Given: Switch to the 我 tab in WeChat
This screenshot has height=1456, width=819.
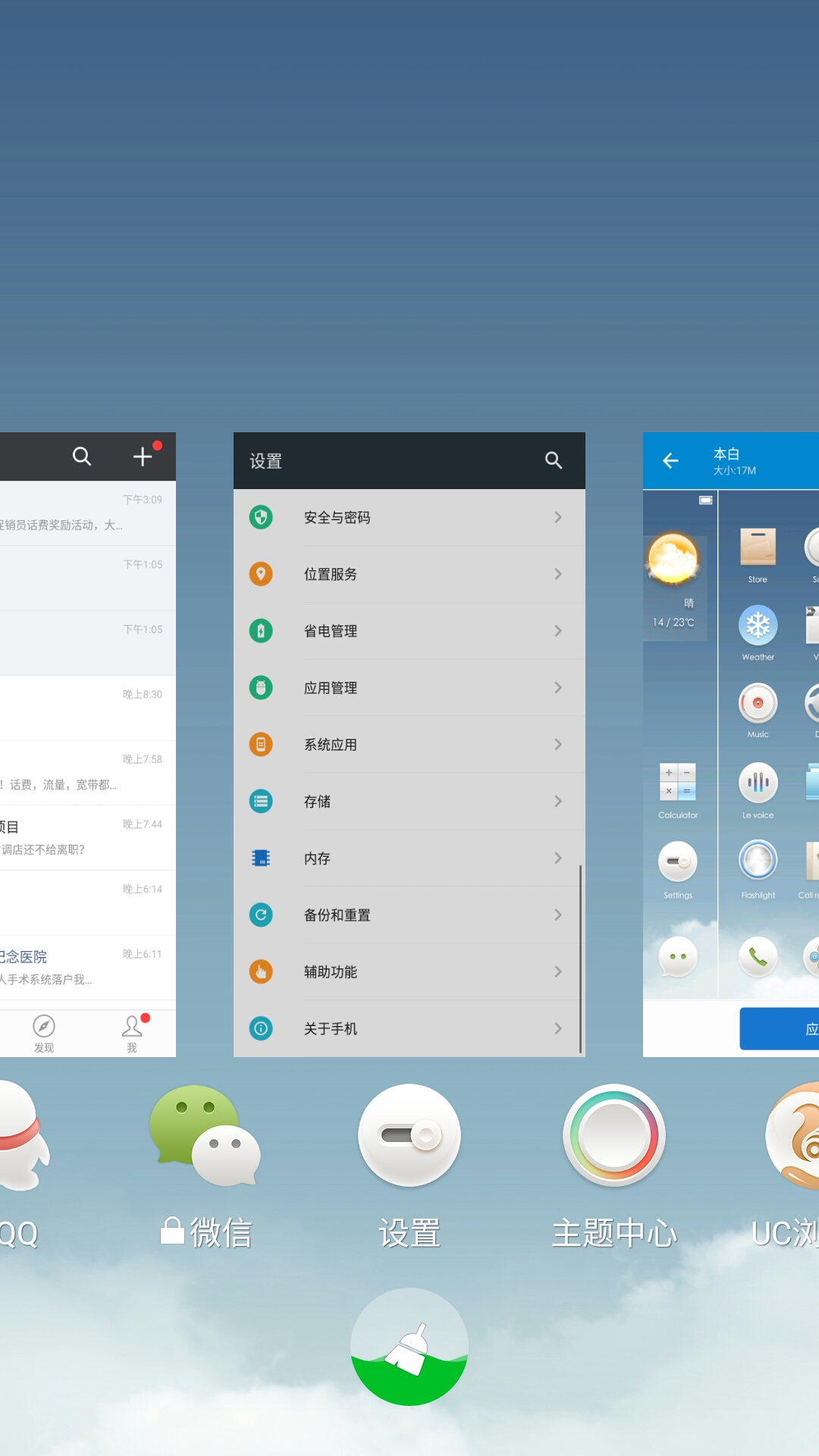Looking at the screenshot, I should (x=132, y=1033).
